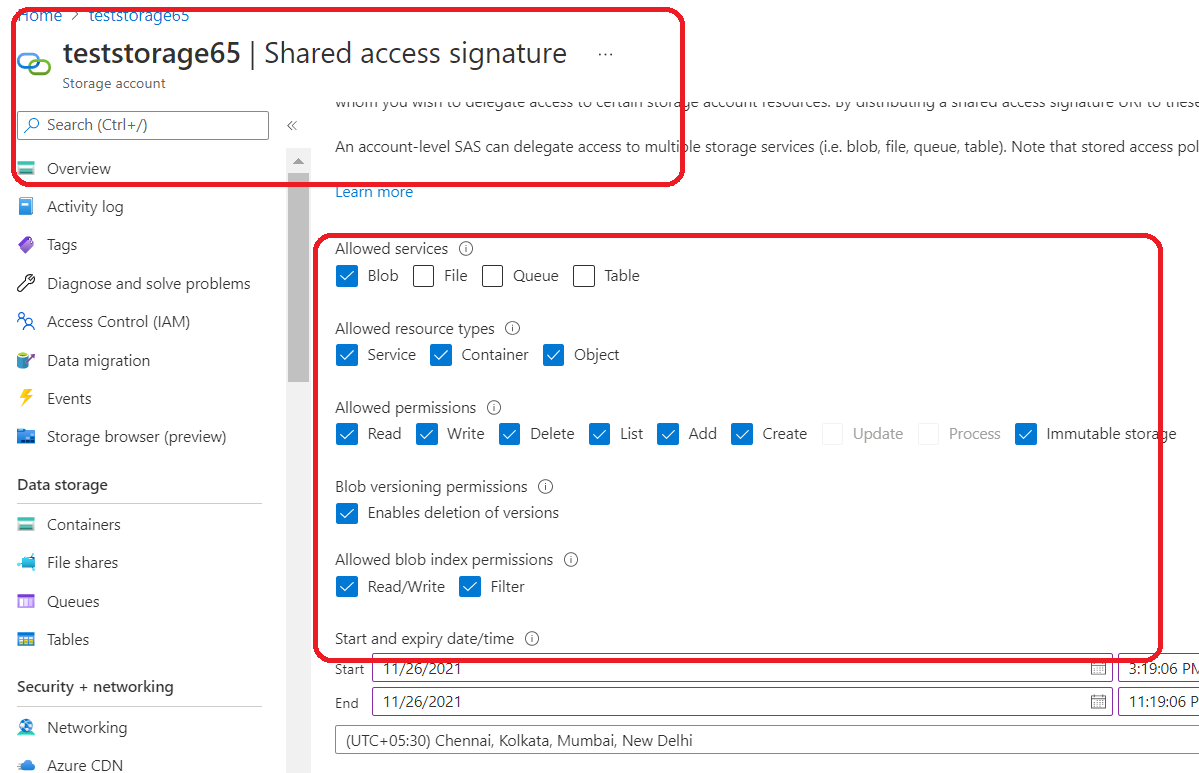This screenshot has height=773, width=1199.
Task: Click the Data migration bucket icon
Action: tap(26, 360)
